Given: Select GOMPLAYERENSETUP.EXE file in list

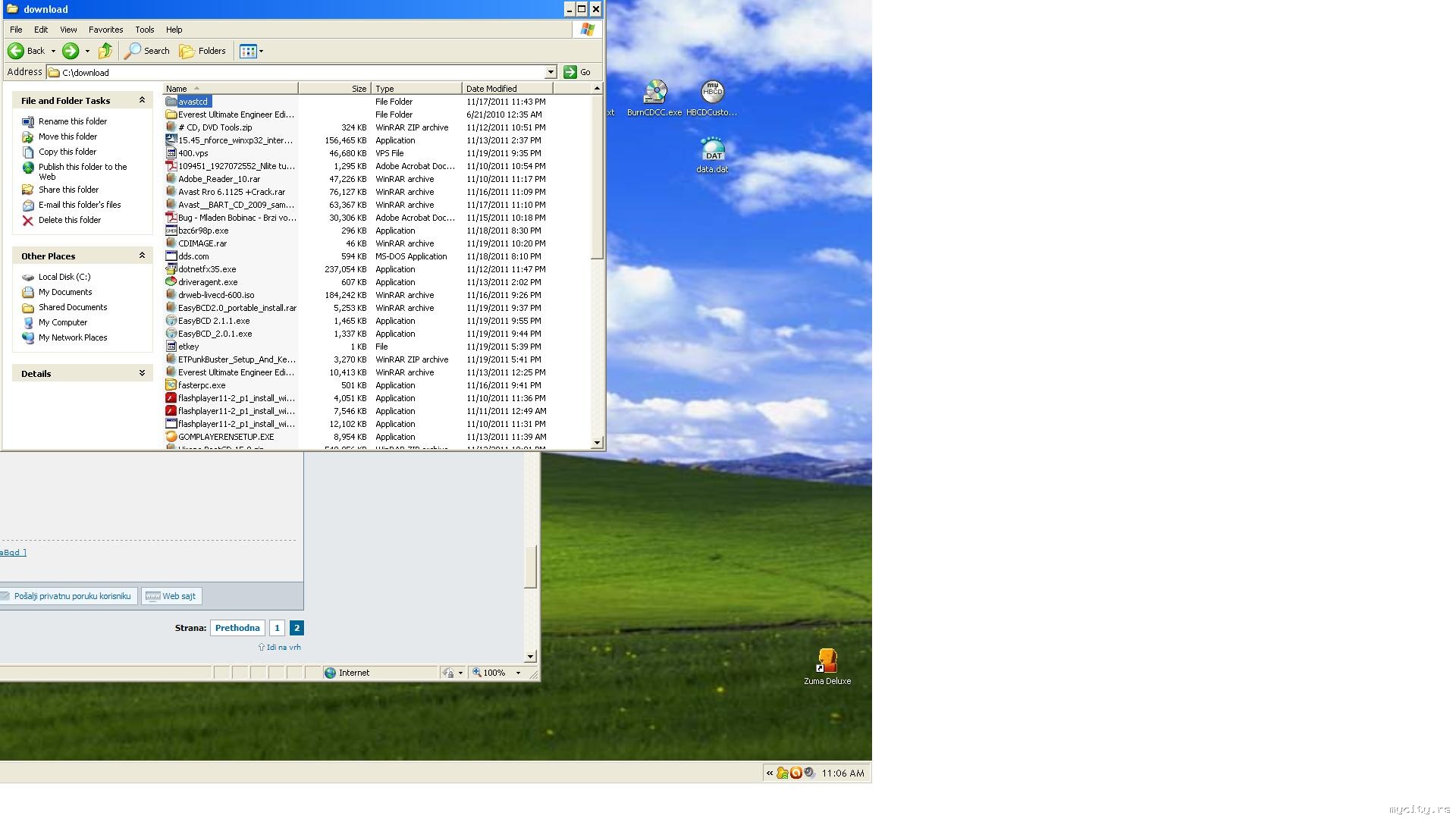Looking at the screenshot, I should (225, 437).
